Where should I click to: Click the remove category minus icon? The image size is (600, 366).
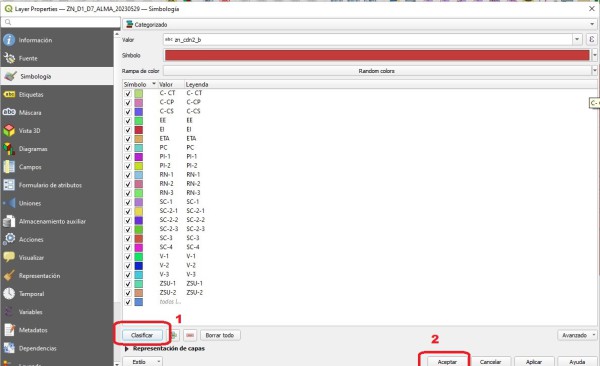(x=190, y=335)
